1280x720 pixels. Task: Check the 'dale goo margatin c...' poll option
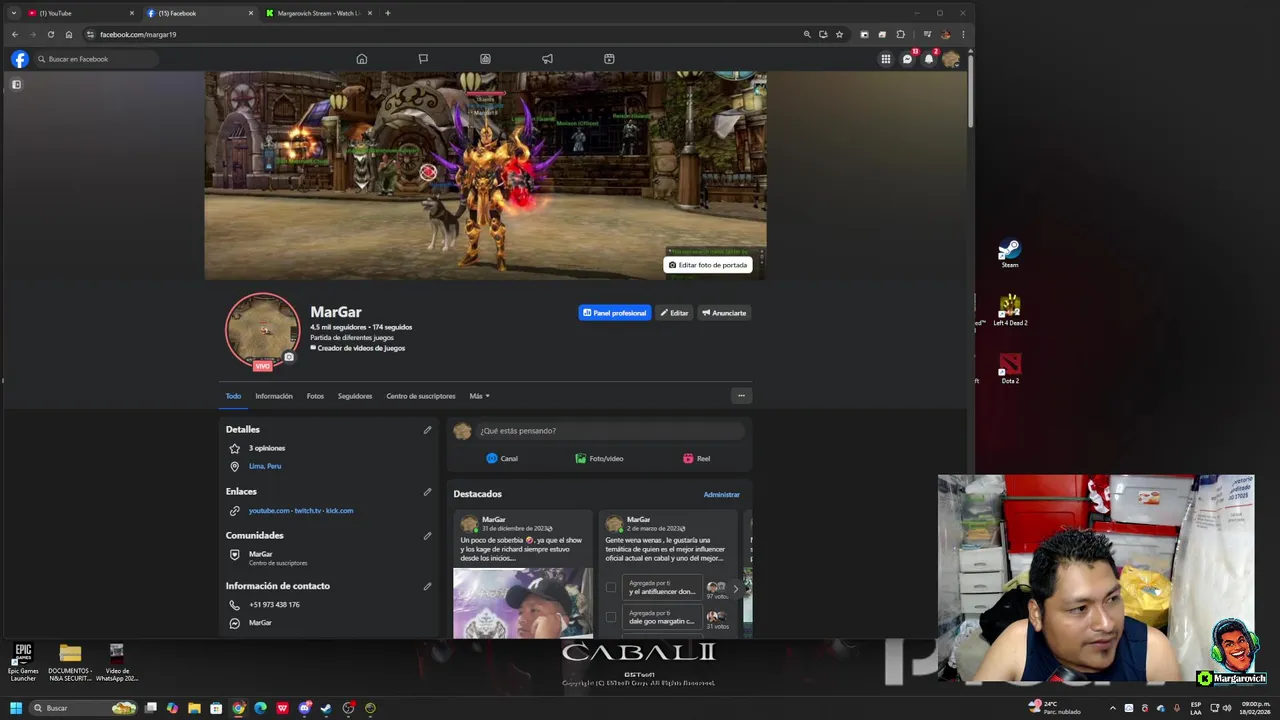611,617
